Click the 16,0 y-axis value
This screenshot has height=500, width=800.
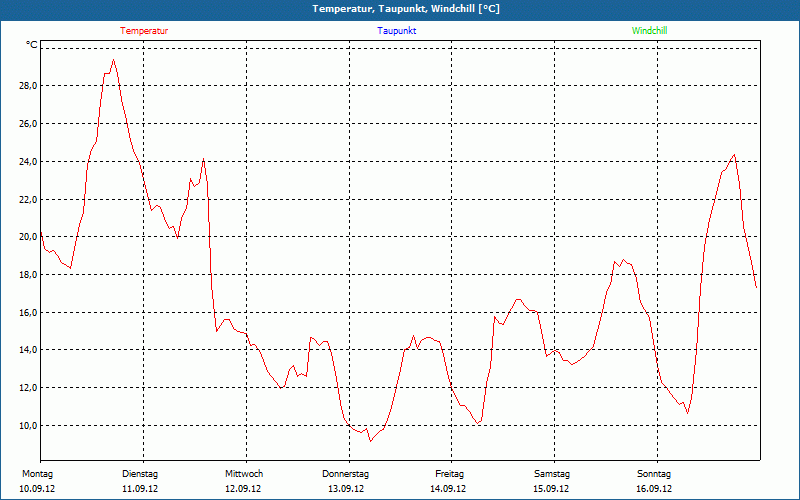point(28,312)
